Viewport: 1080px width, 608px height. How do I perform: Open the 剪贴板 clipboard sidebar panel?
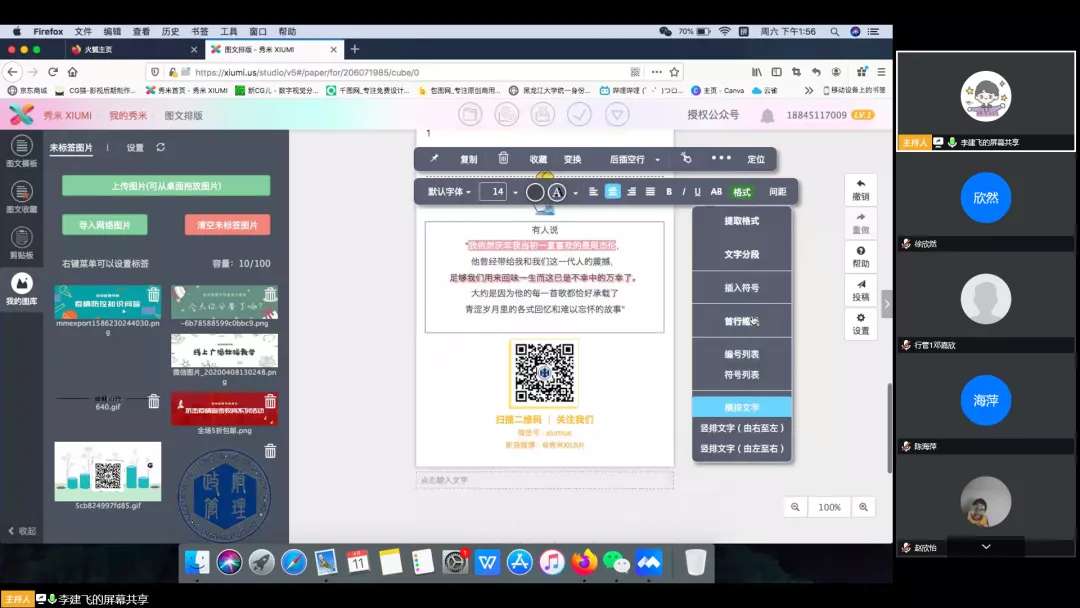pyautogui.click(x=21, y=240)
